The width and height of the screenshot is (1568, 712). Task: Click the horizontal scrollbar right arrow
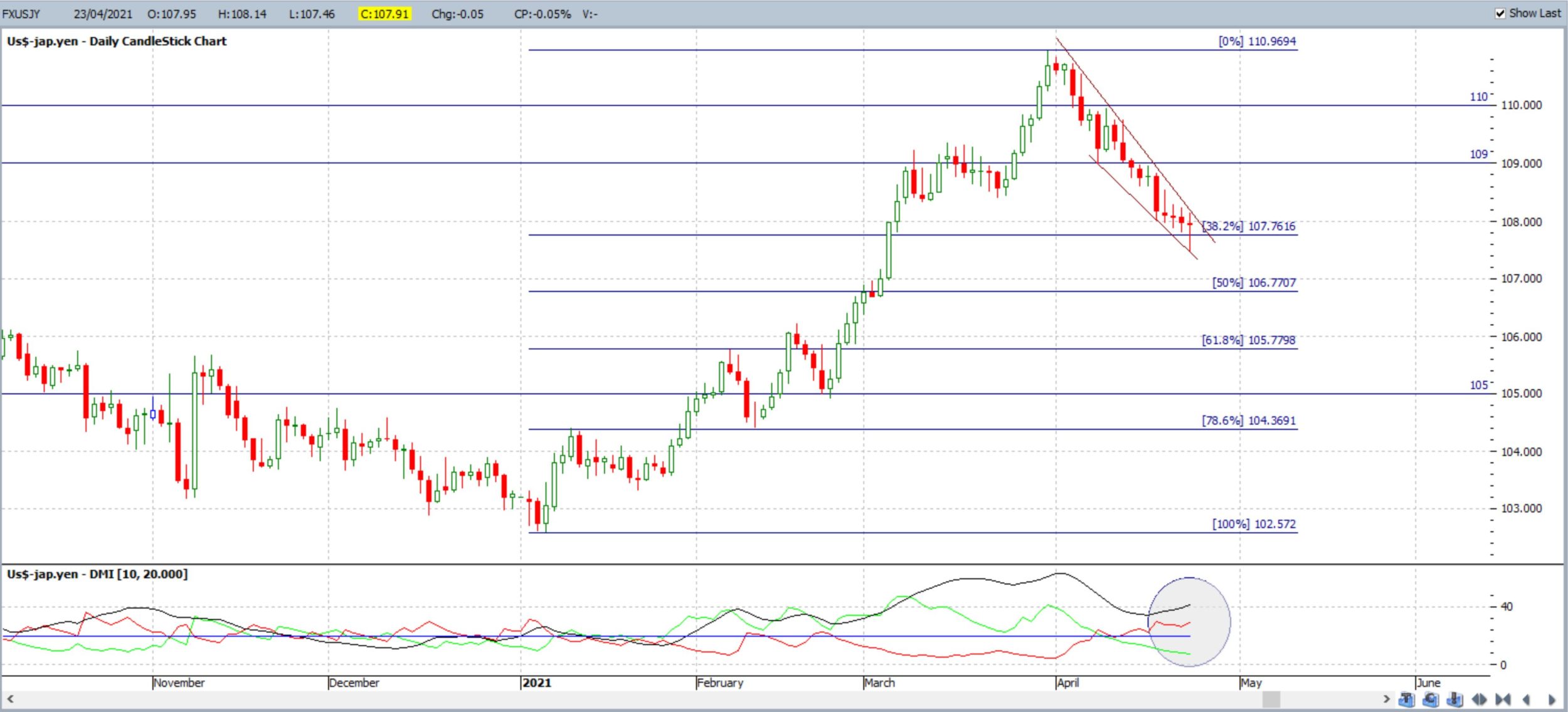coord(1386,699)
